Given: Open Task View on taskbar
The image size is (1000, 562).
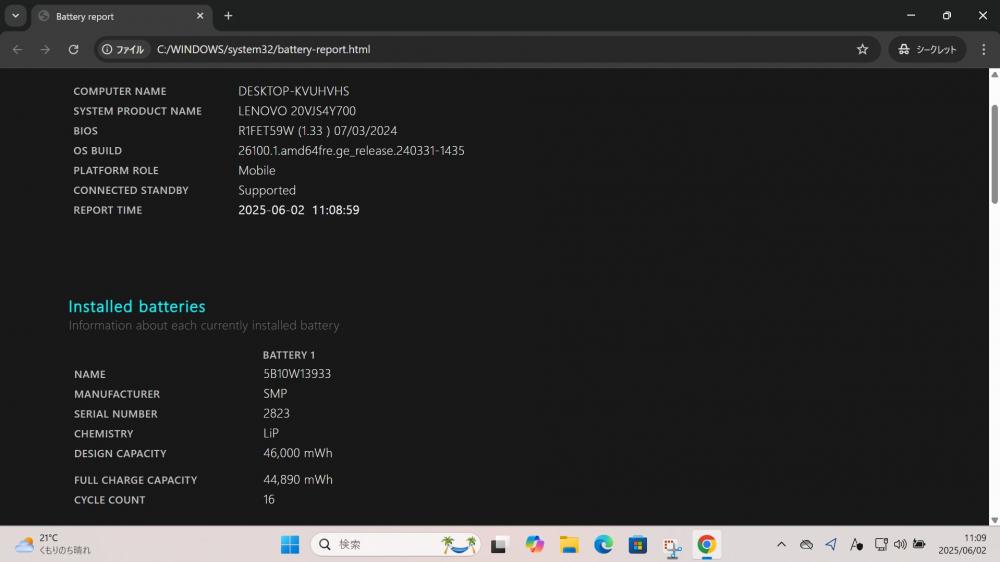Looking at the screenshot, I should pos(499,544).
